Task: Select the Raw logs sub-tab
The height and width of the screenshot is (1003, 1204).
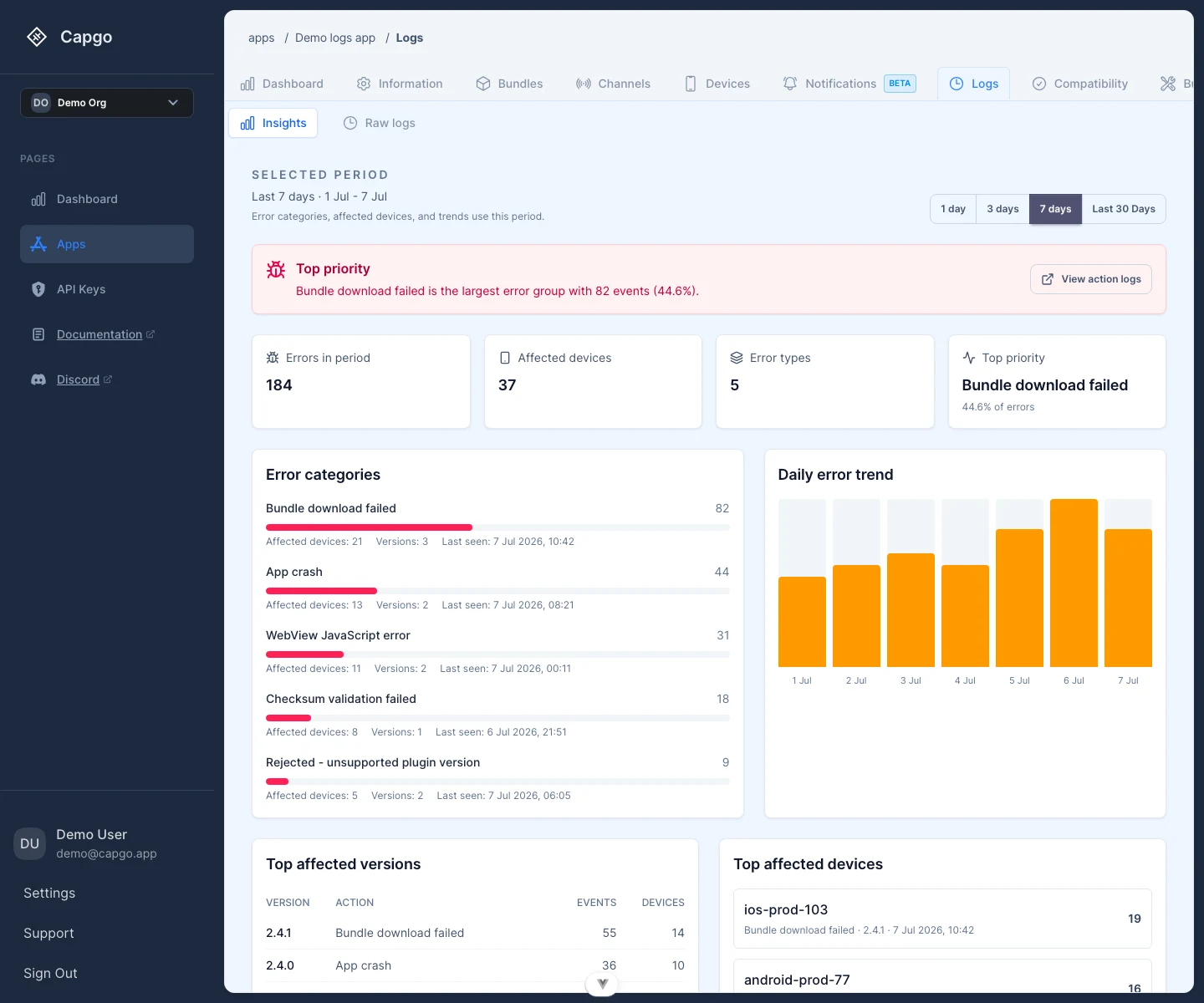Action: tap(379, 123)
